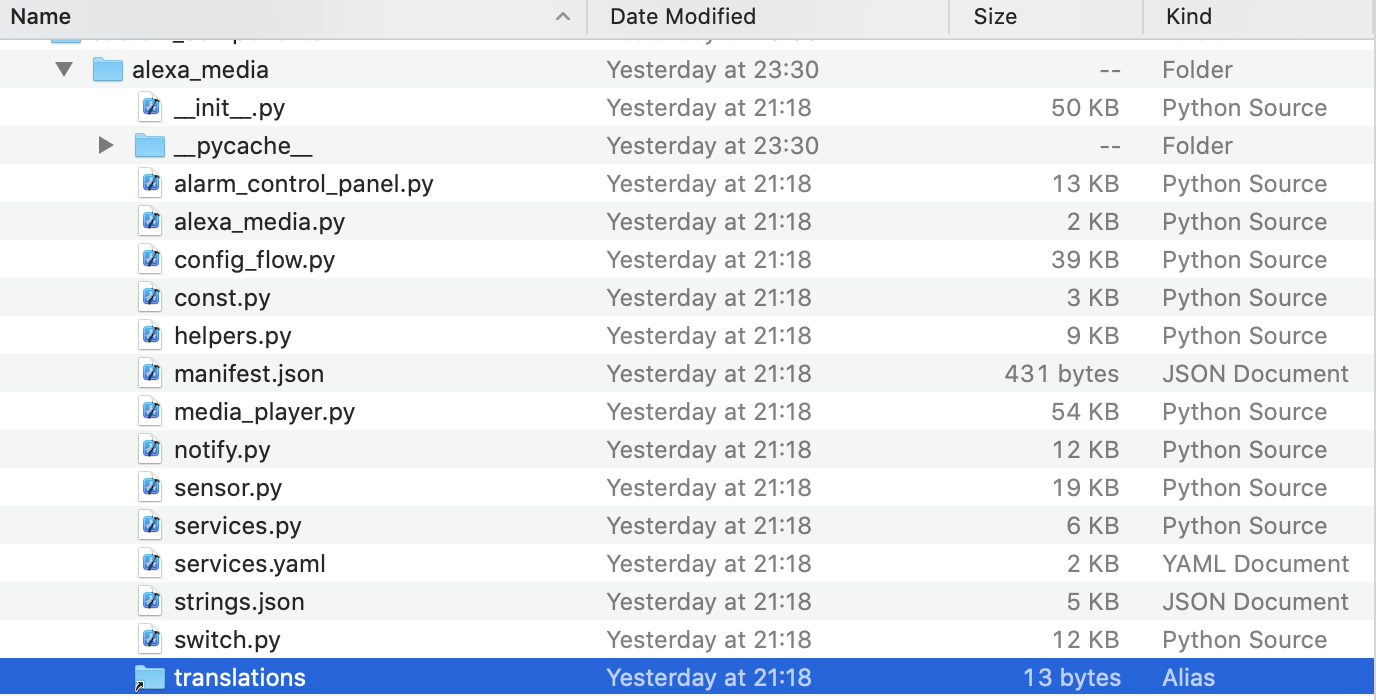Click the sort direction chevron on Name column
This screenshot has width=1378, height=700.
click(562, 17)
